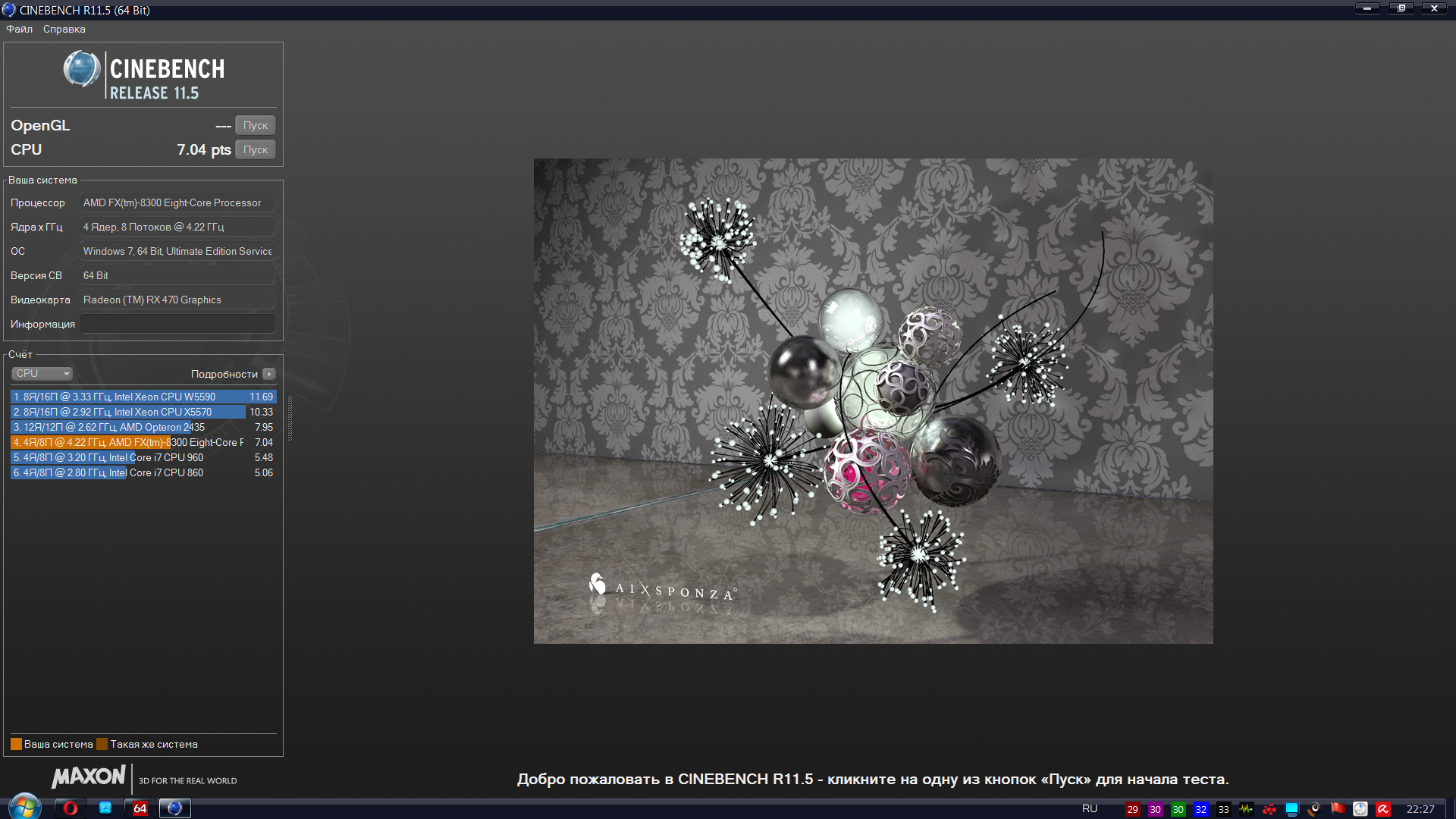Expand Подробности details arrow
This screenshot has height=819, width=1456.
tap(269, 374)
